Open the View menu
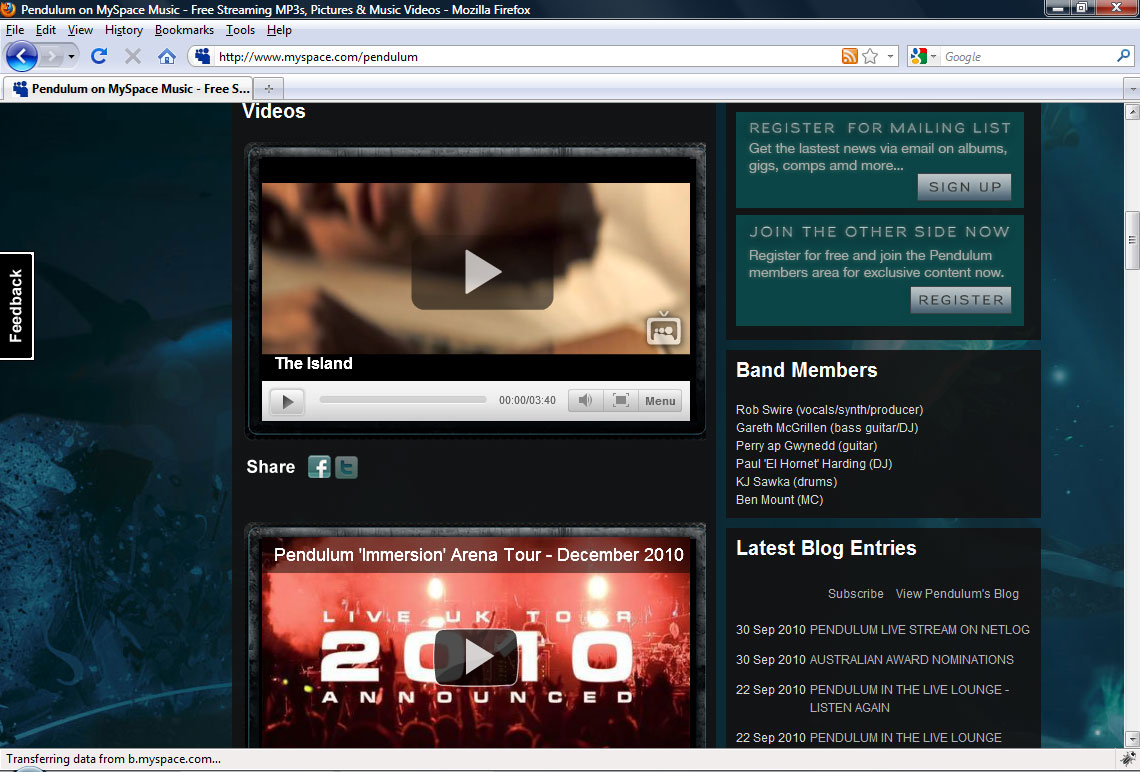This screenshot has height=772, width=1140. [x=80, y=30]
